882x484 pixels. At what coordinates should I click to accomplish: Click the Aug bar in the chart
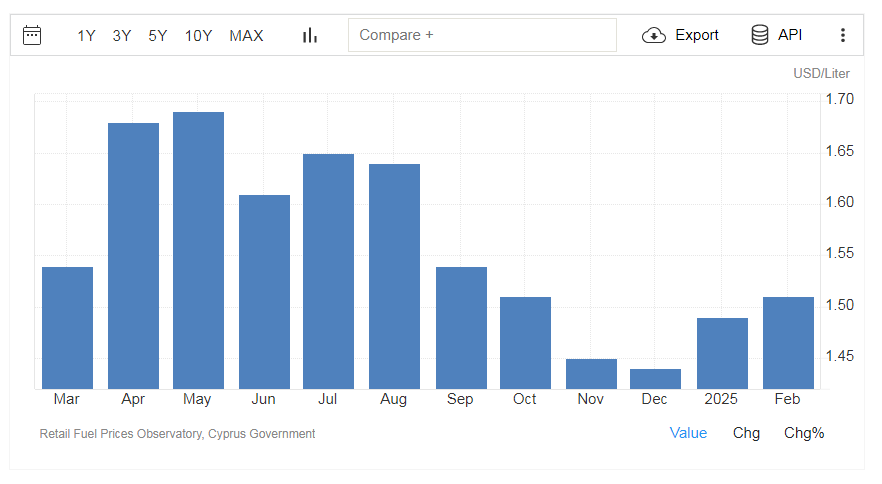tap(394, 276)
